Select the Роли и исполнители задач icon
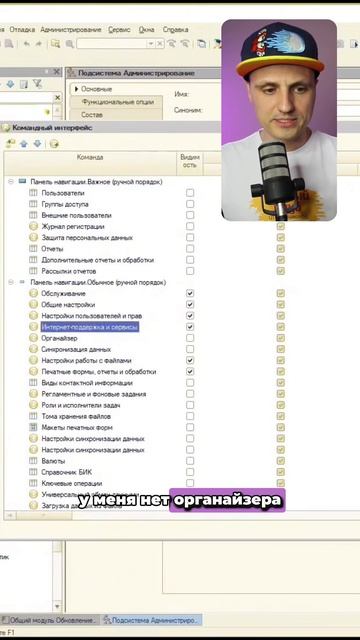Screen dimensions: 360x640 click(33, 405)
